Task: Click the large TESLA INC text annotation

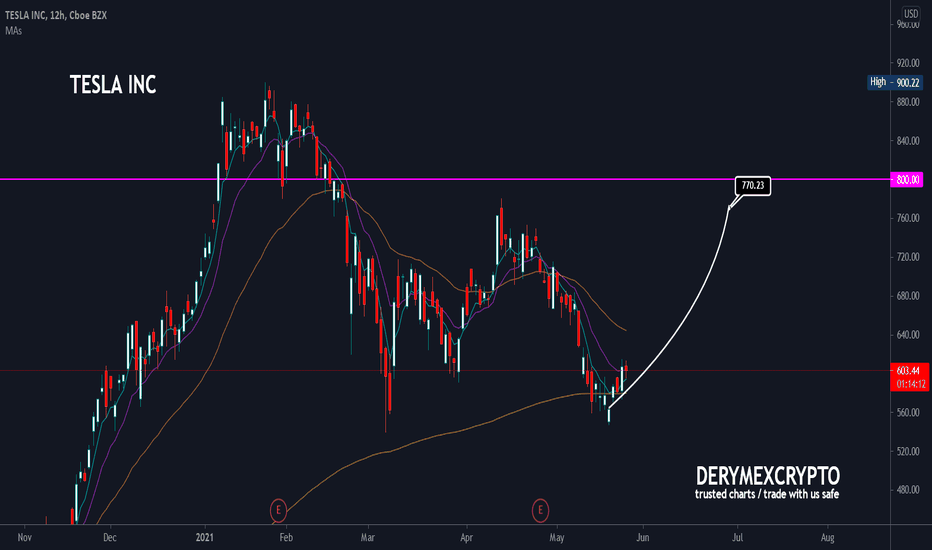Action: [x=113, y=85]
